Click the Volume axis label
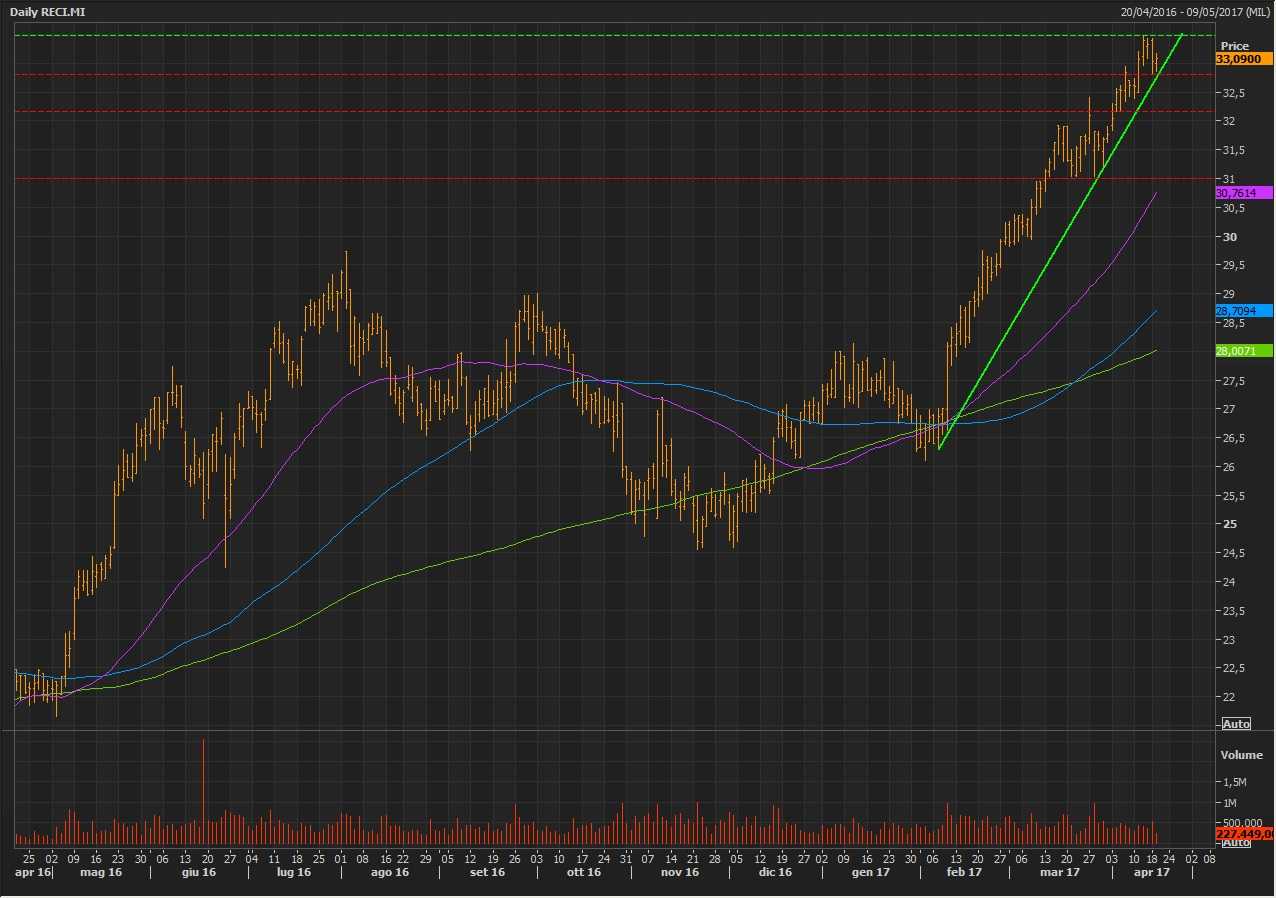 pos(1241,755)
